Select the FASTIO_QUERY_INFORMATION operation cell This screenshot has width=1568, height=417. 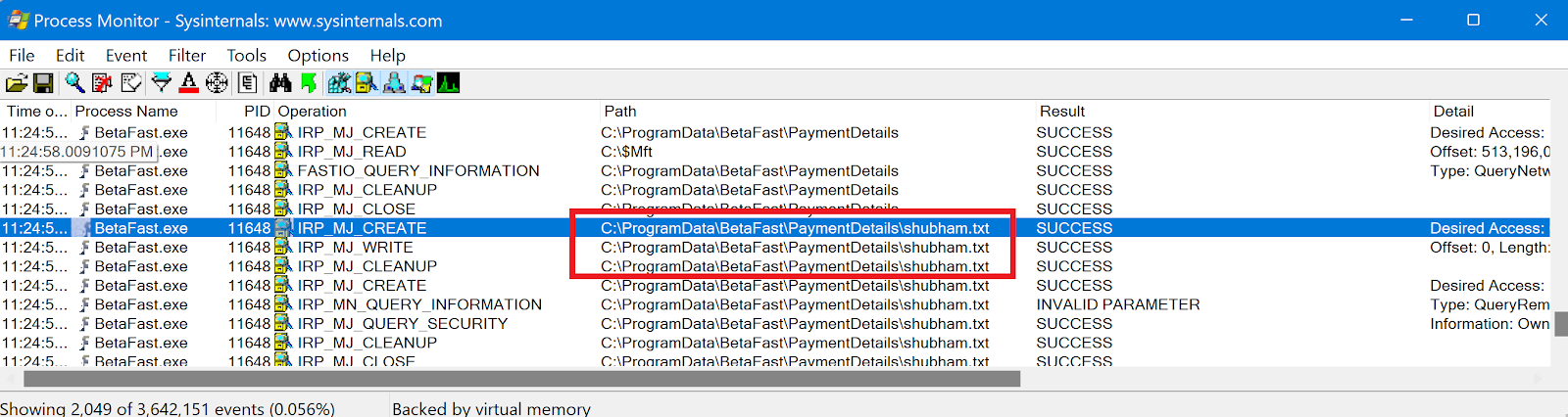(x=418, y=170)
